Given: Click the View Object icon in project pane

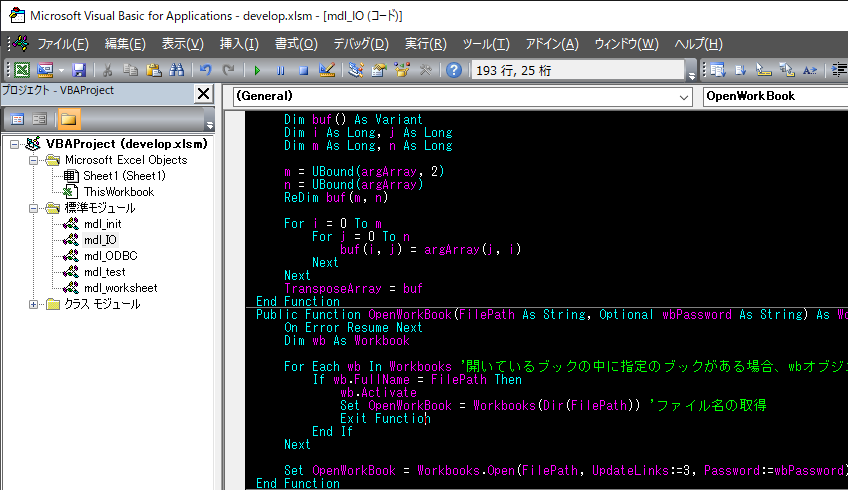Looking at the screenshot, I should click(x=39, y=119).
